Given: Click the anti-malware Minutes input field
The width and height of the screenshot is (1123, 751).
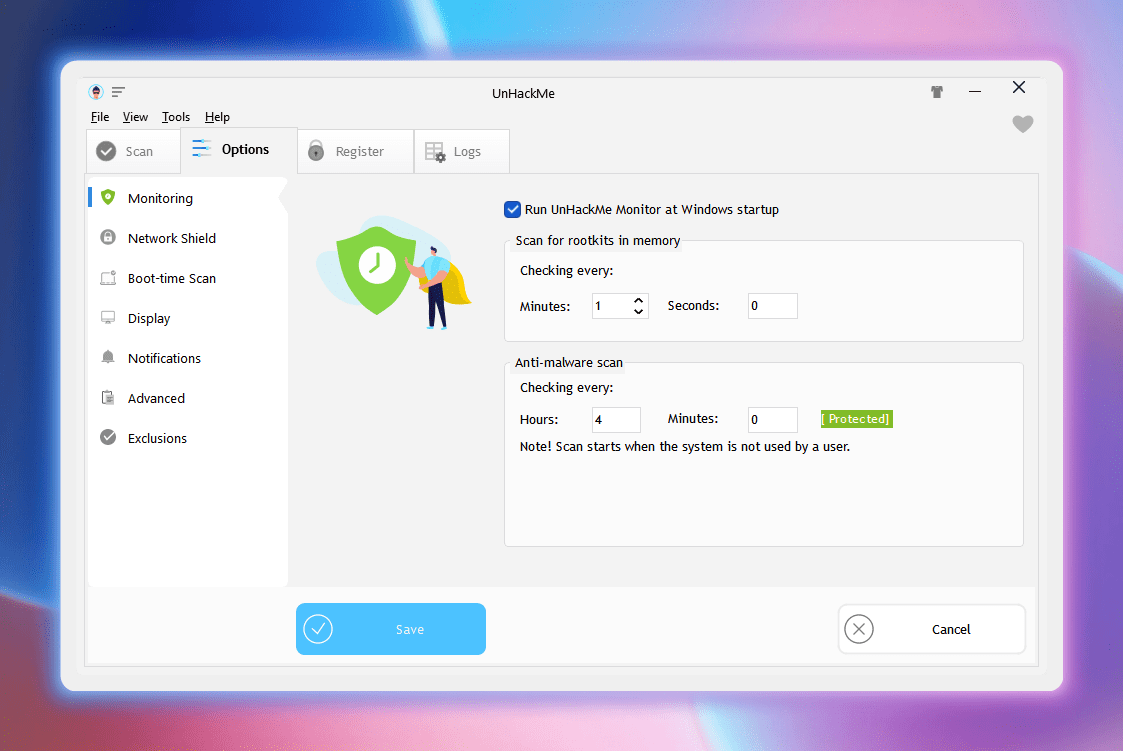Looking at the screenshot, I should (773, 420).
